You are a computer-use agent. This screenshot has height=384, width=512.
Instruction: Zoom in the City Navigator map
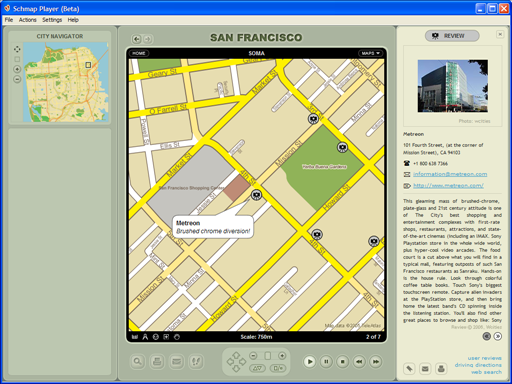pos(17,69)
